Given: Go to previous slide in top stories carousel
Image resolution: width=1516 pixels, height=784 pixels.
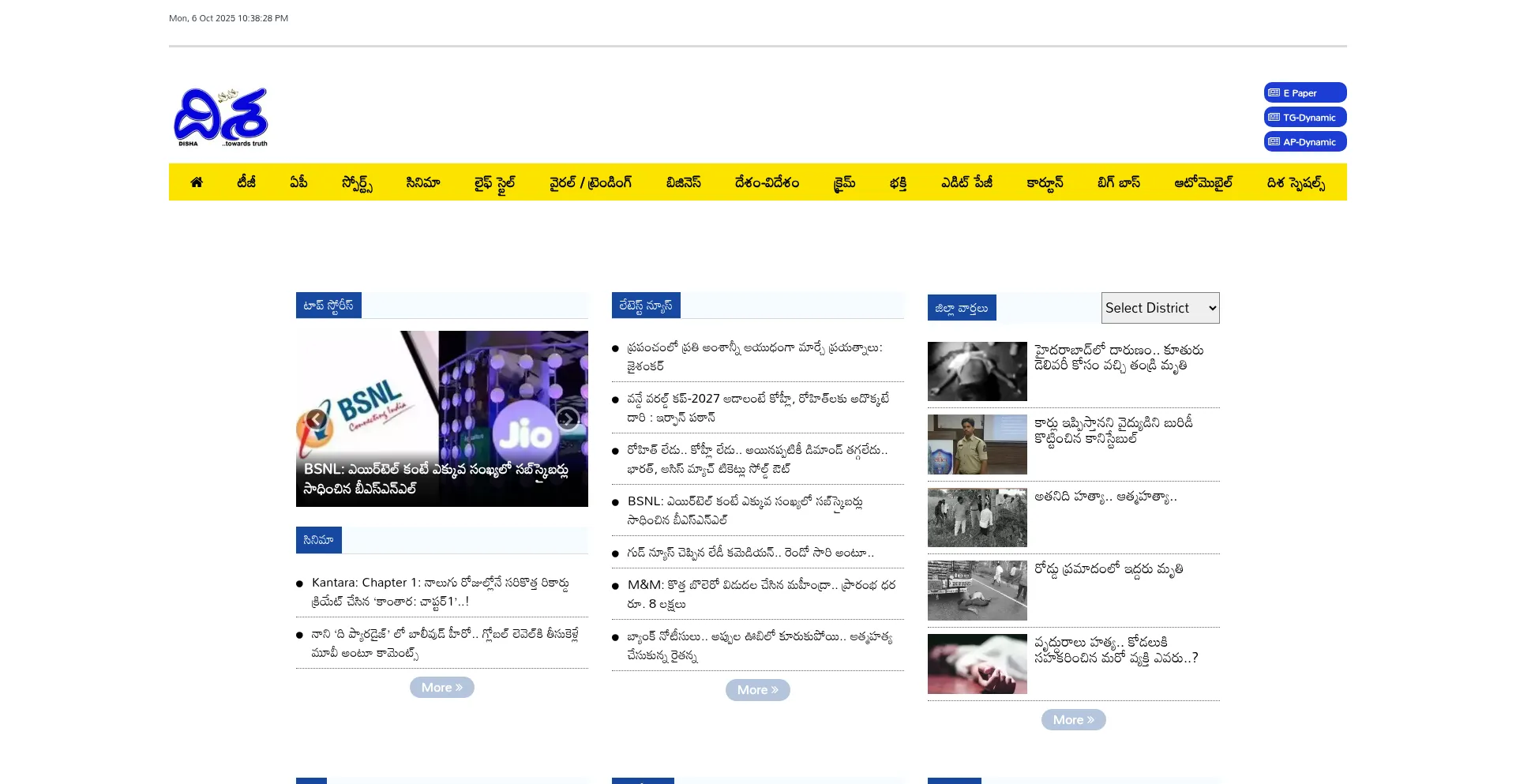Looking at the screenshot, I should pyautogui.click(x=316, y=419).
